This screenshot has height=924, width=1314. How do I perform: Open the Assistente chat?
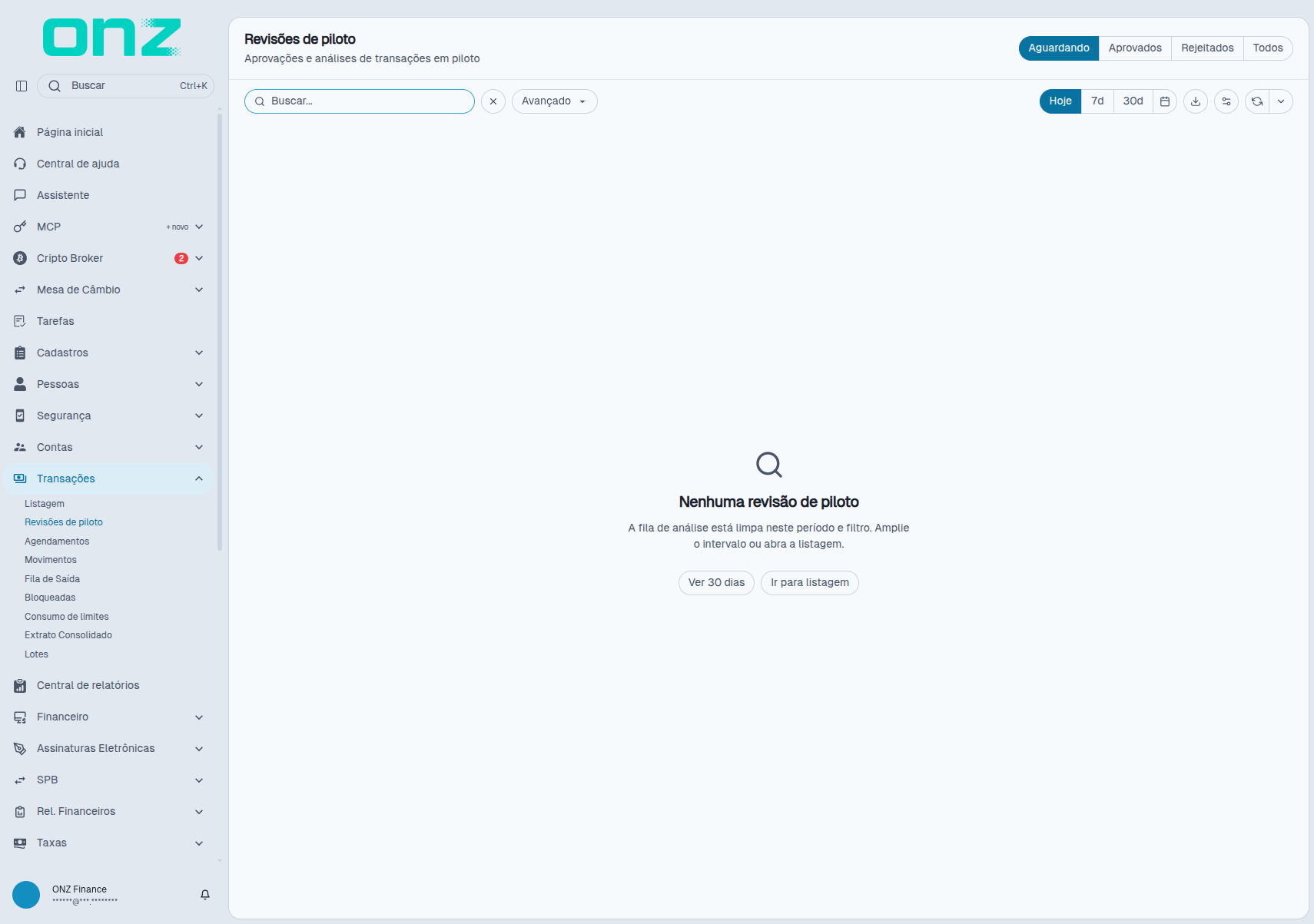click(x=108, y=195)
